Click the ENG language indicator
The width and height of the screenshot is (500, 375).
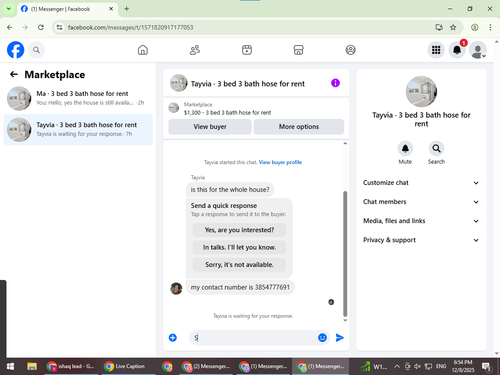pyautogui.click(x=441, y=367)
